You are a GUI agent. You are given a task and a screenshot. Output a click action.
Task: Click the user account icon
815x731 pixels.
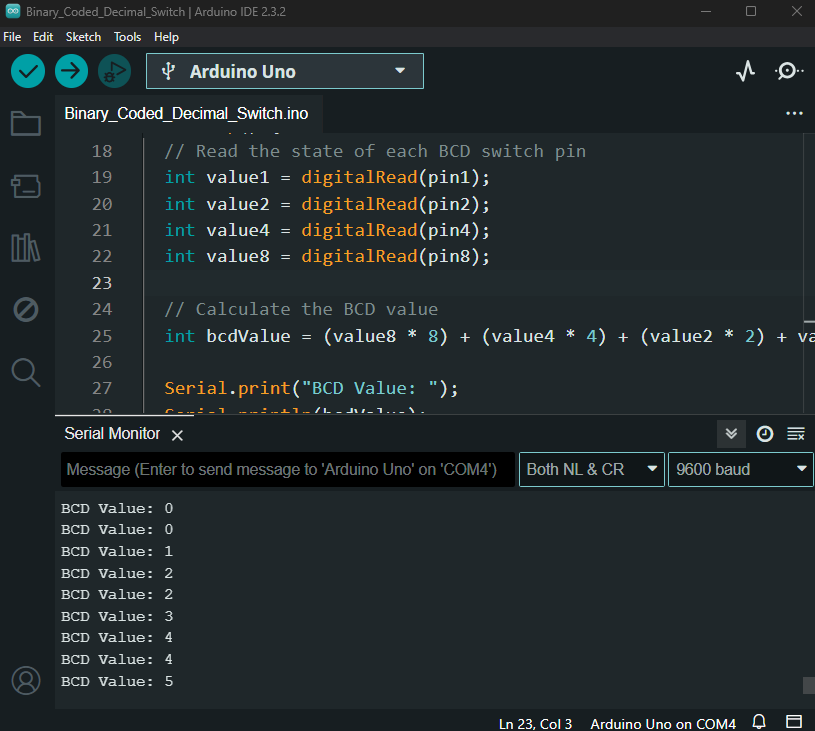(x=26, y=681)
